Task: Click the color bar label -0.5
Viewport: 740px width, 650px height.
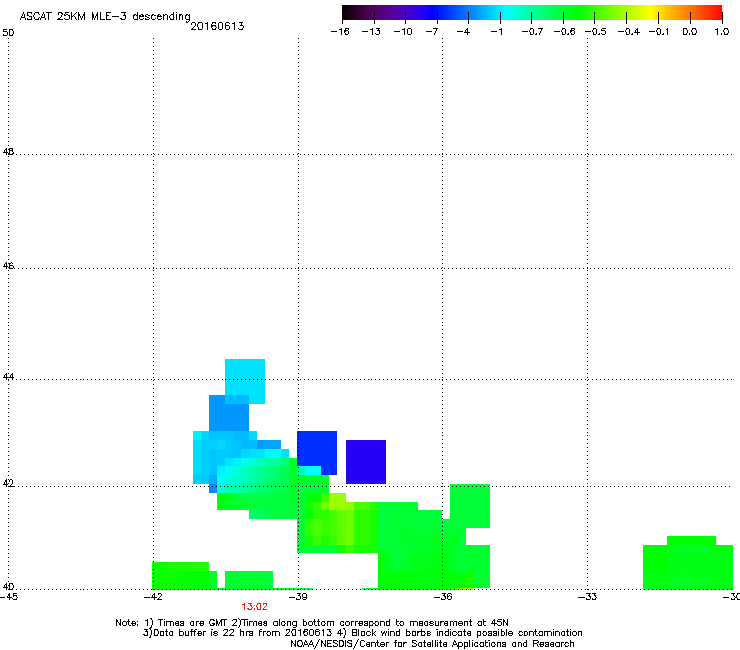Action: 595,32
